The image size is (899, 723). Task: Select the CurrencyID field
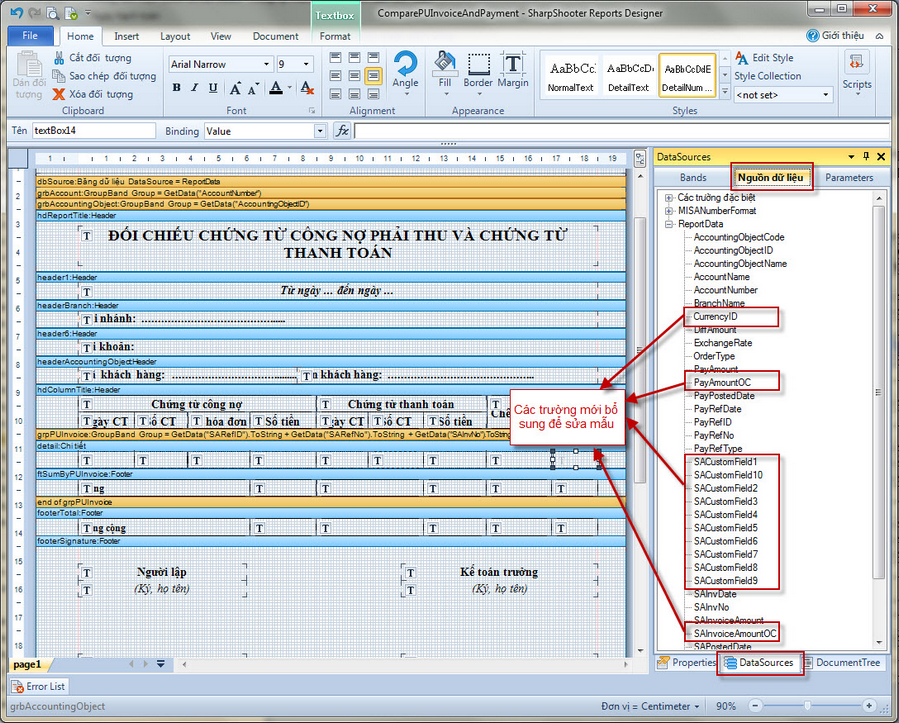[x=716, y=316]
